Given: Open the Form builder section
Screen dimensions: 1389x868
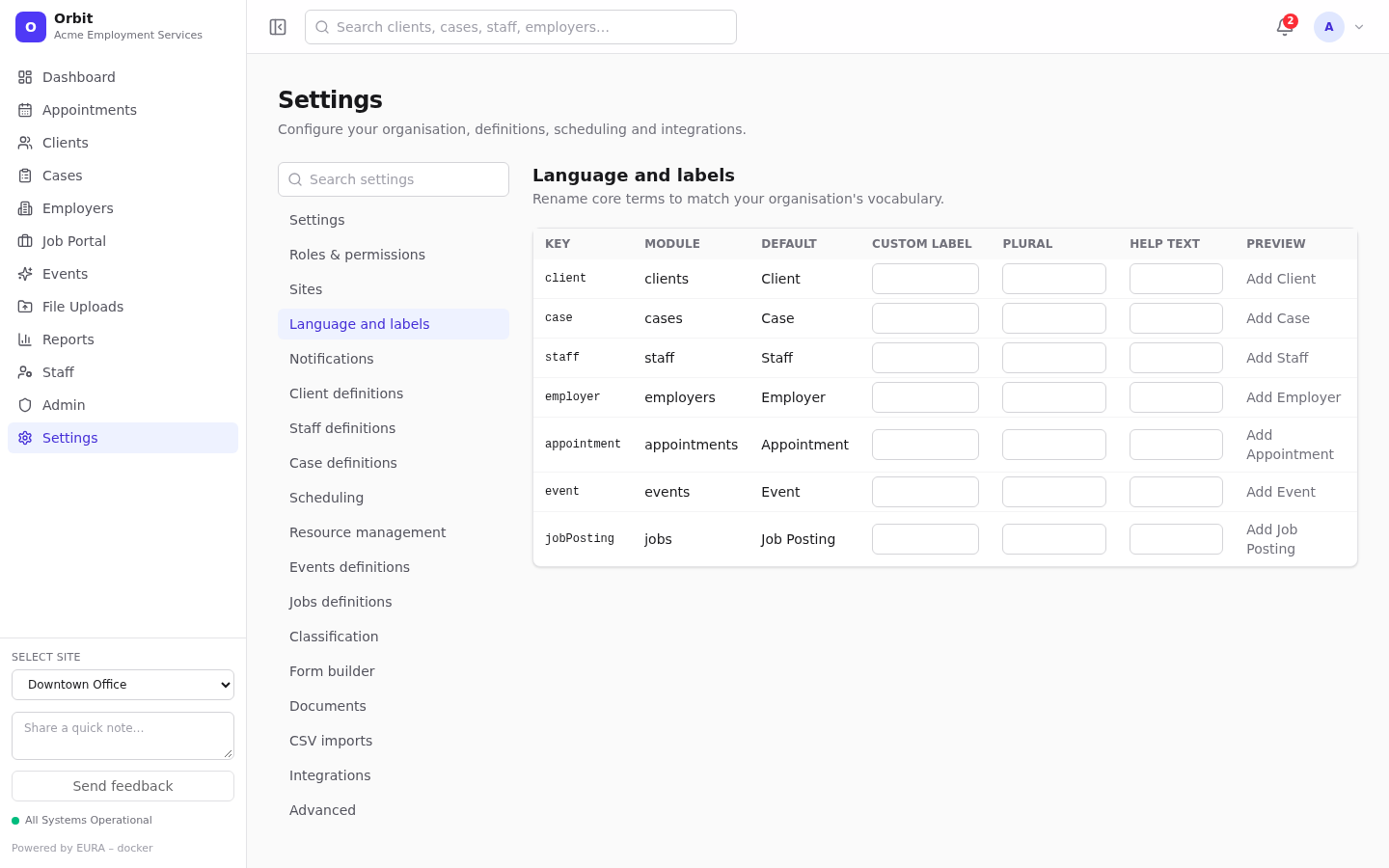Looking at the screenshot, I should (394, 671).
